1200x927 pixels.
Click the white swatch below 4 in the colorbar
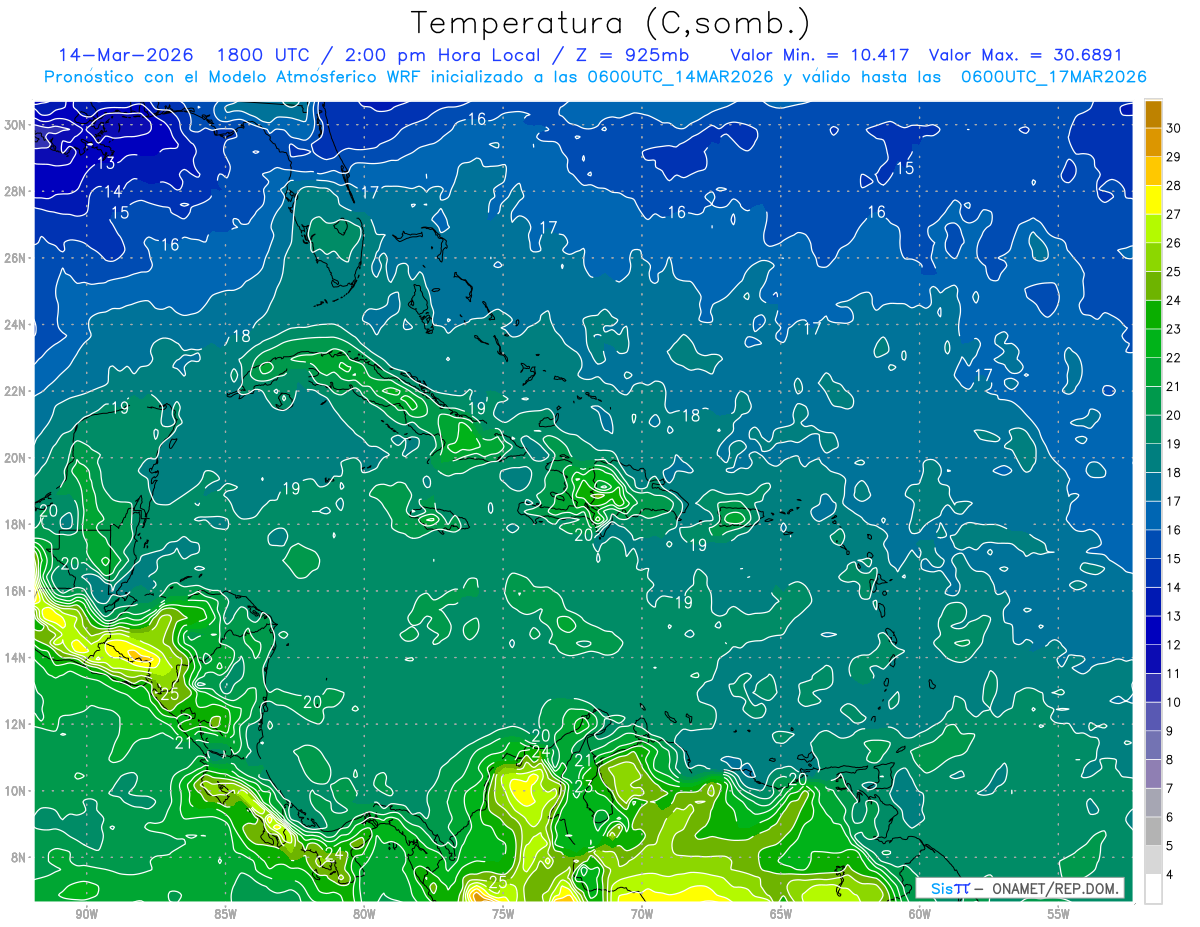(x=1153, y=889)
